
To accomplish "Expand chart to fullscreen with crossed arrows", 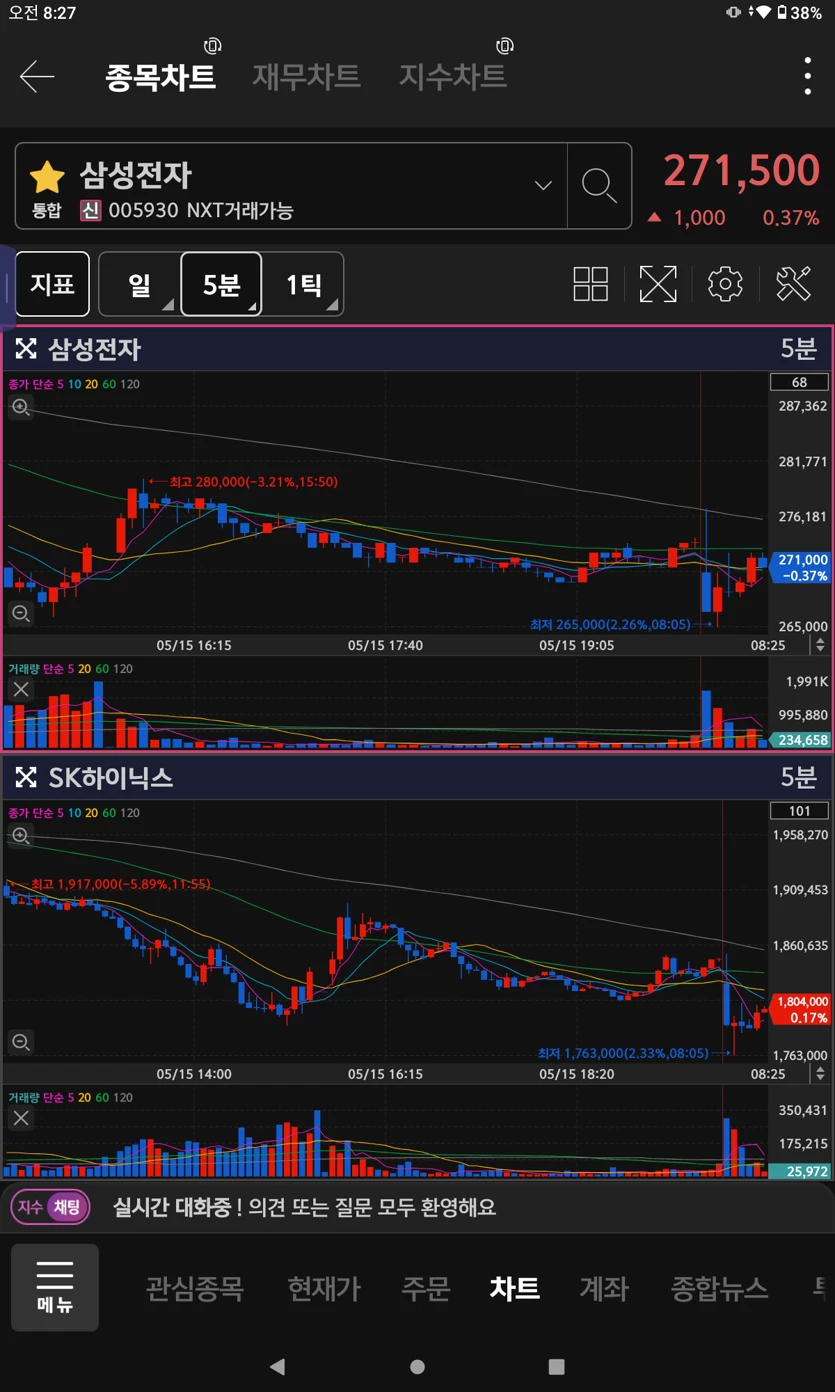I will click(x=658, y=284).
